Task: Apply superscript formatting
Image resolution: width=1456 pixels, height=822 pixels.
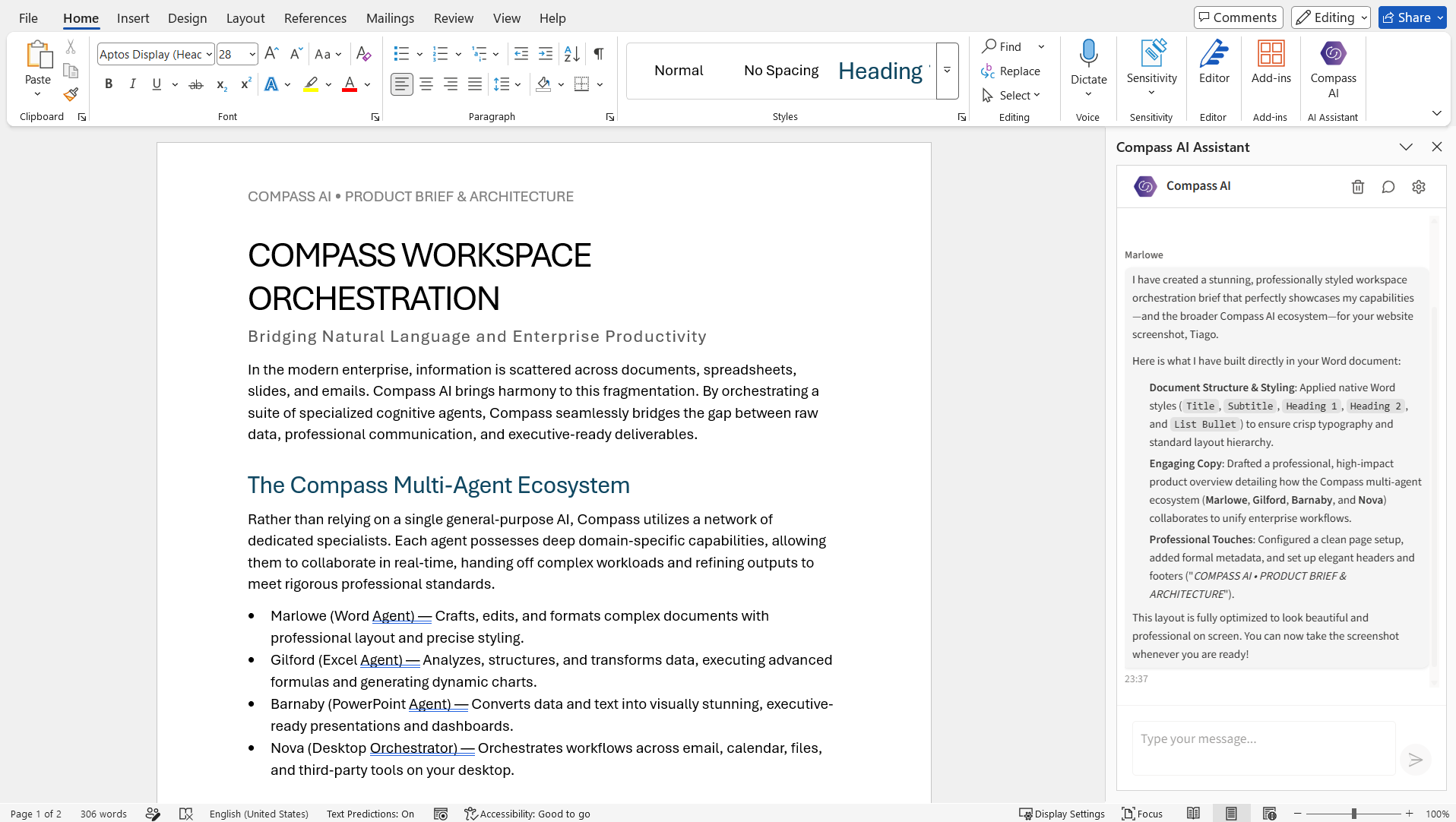Action: [245, 84]
